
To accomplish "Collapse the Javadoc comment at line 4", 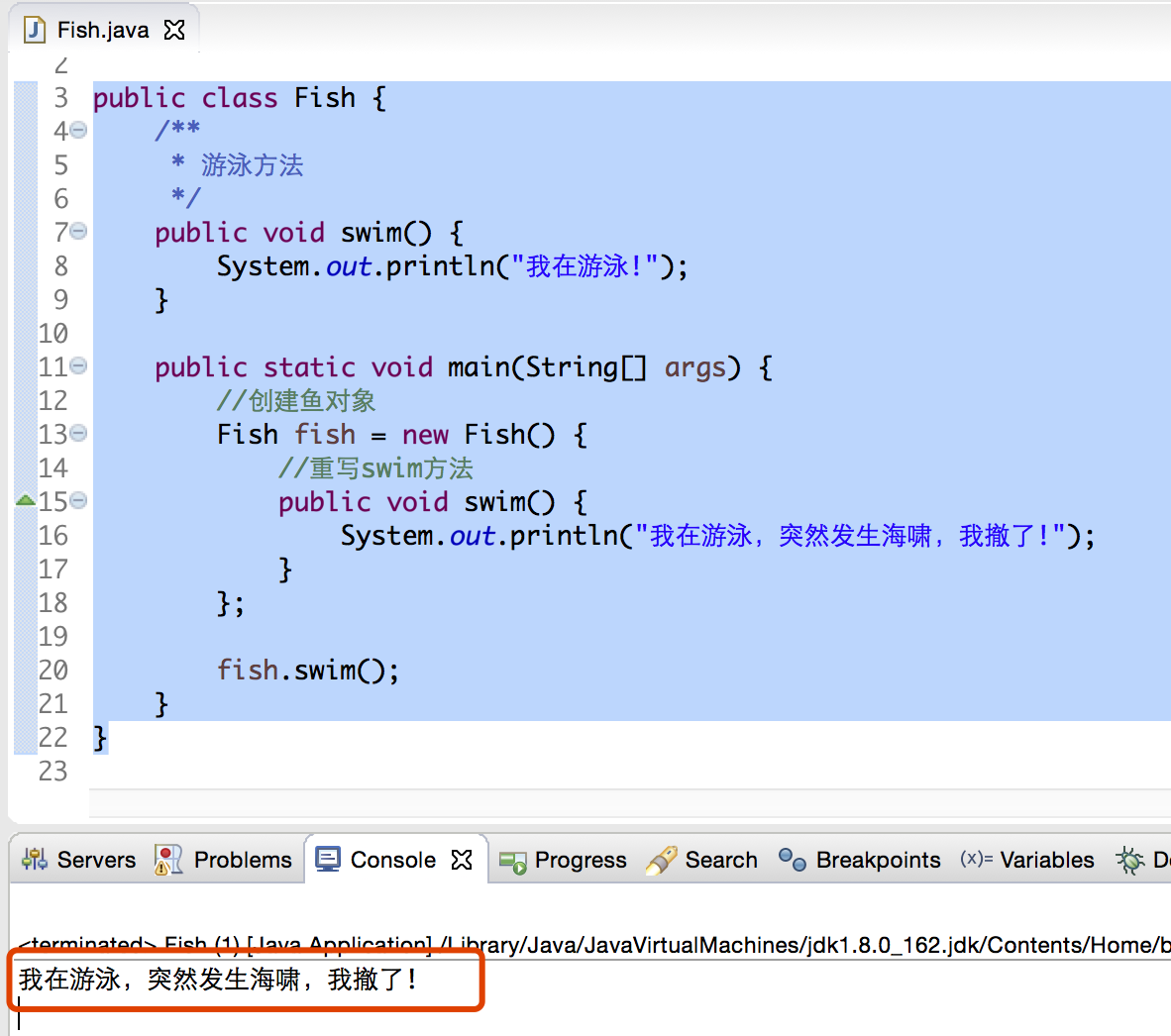I will coord(78,131).
